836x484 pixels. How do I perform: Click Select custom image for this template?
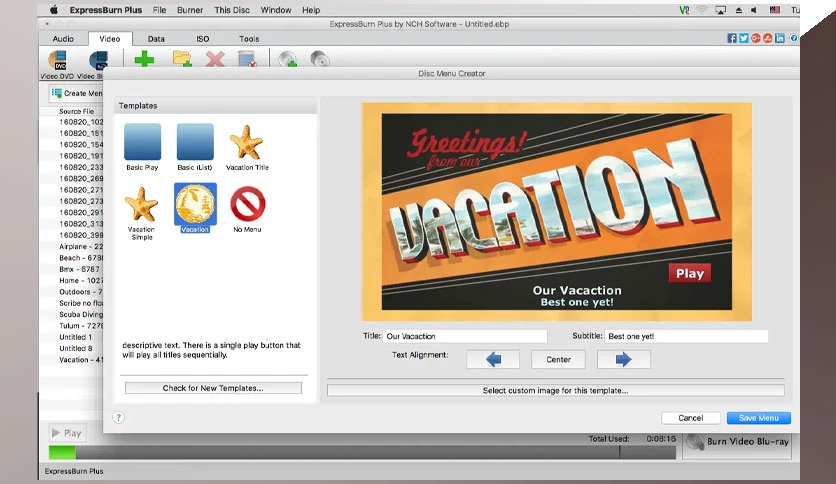(556, 390)
